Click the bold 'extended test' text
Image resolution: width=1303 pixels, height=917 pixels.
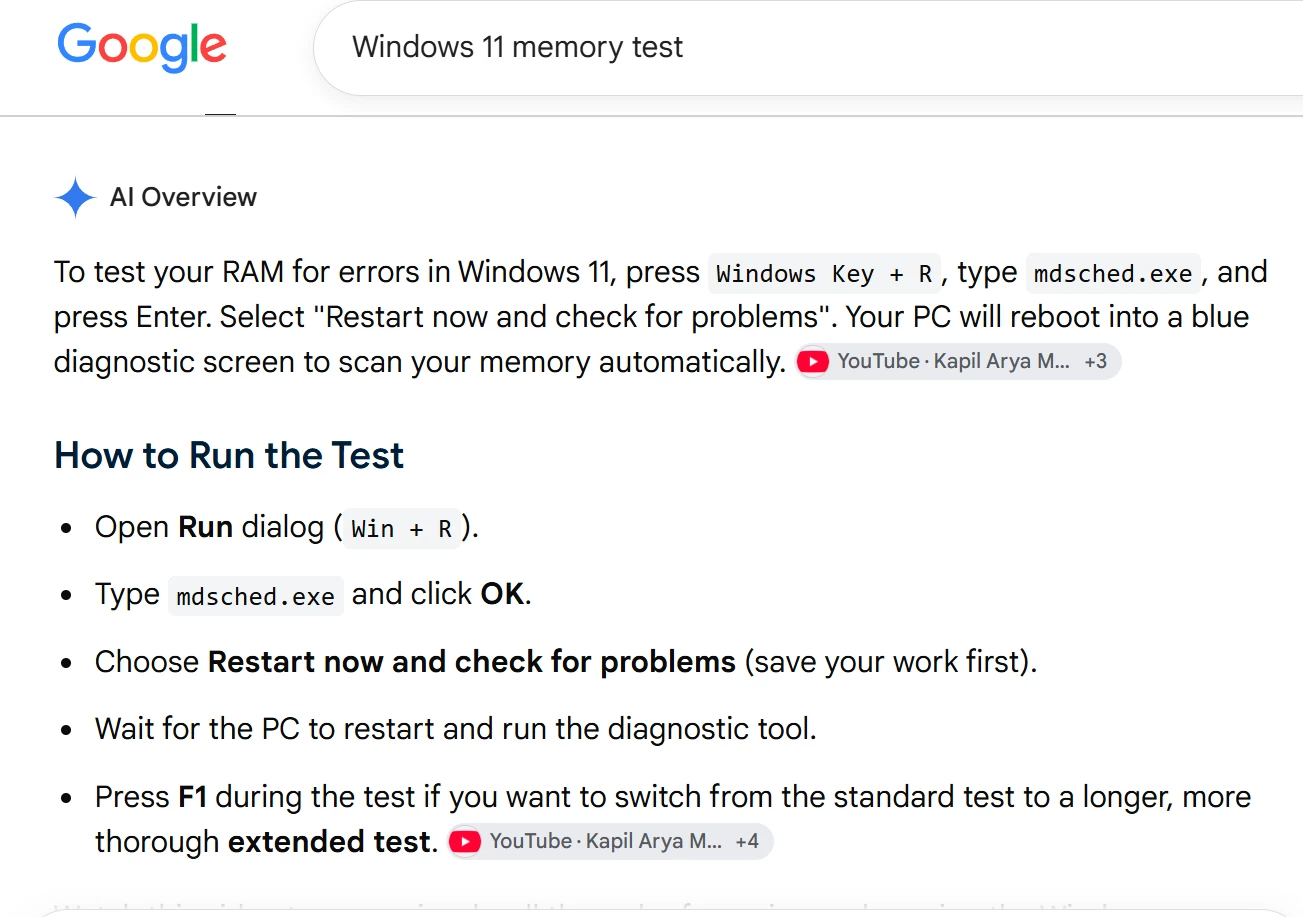pos(329,842)
